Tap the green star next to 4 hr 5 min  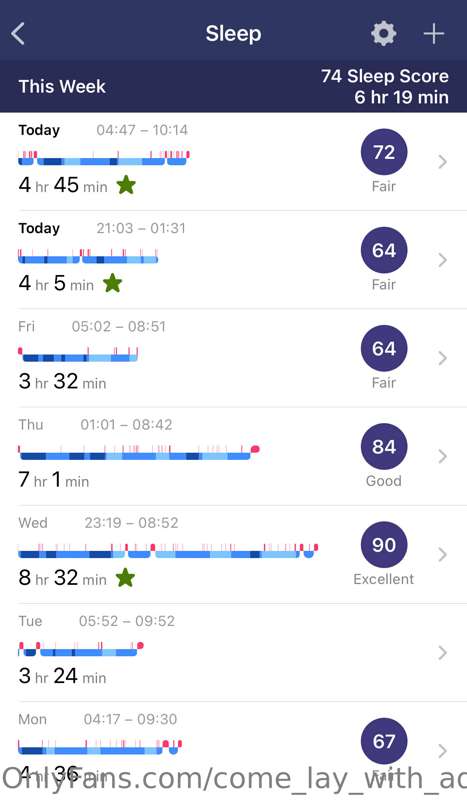click(x=112, y=283)
